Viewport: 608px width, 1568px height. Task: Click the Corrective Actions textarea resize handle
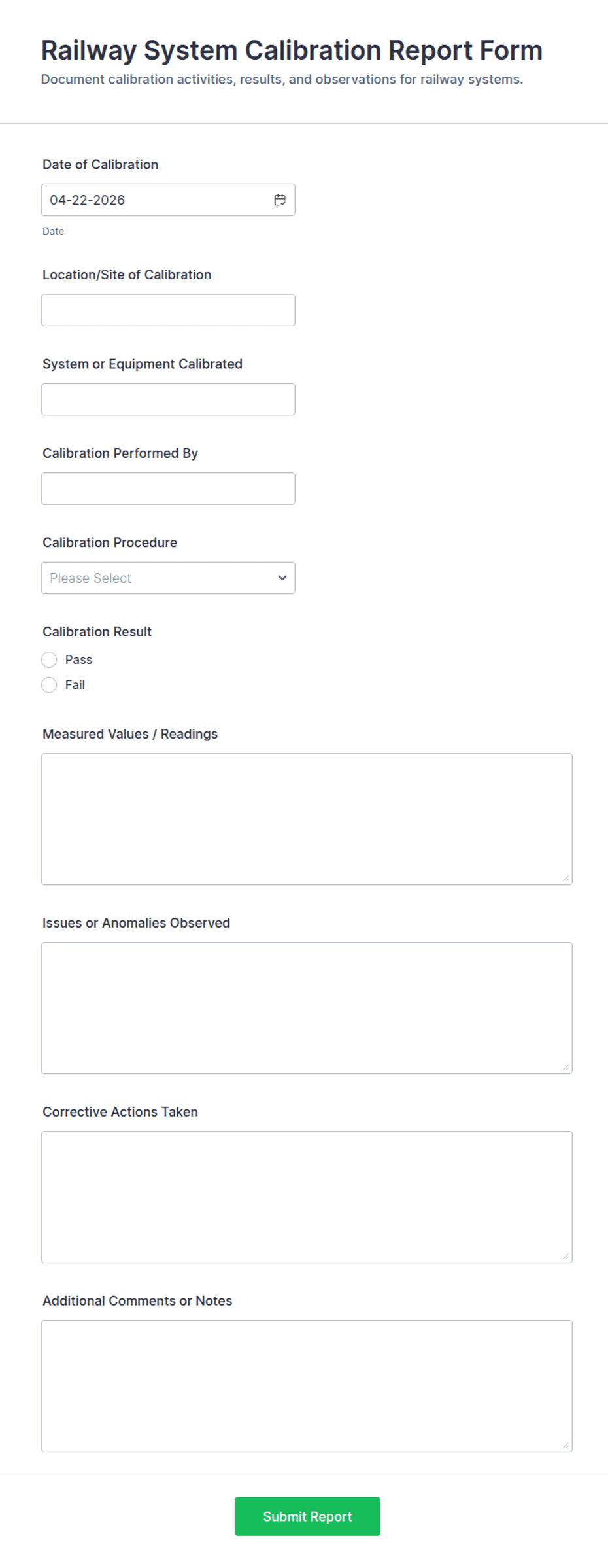(x=566, y=1257)
